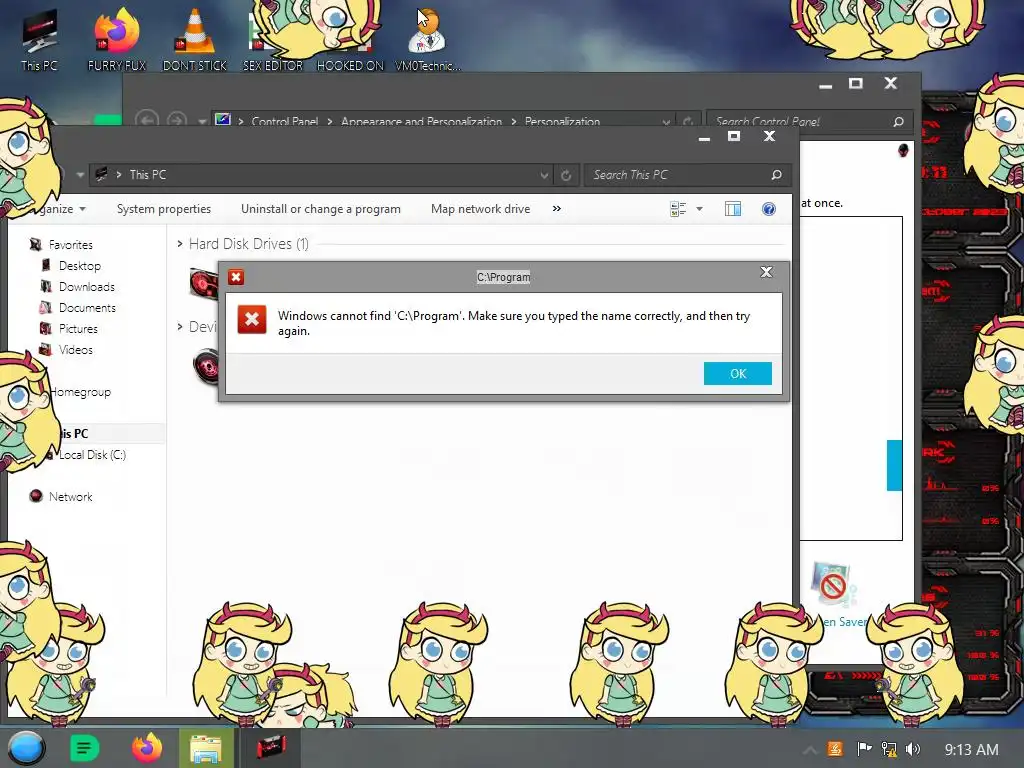Click This PC in the address bar

point(148,175)
